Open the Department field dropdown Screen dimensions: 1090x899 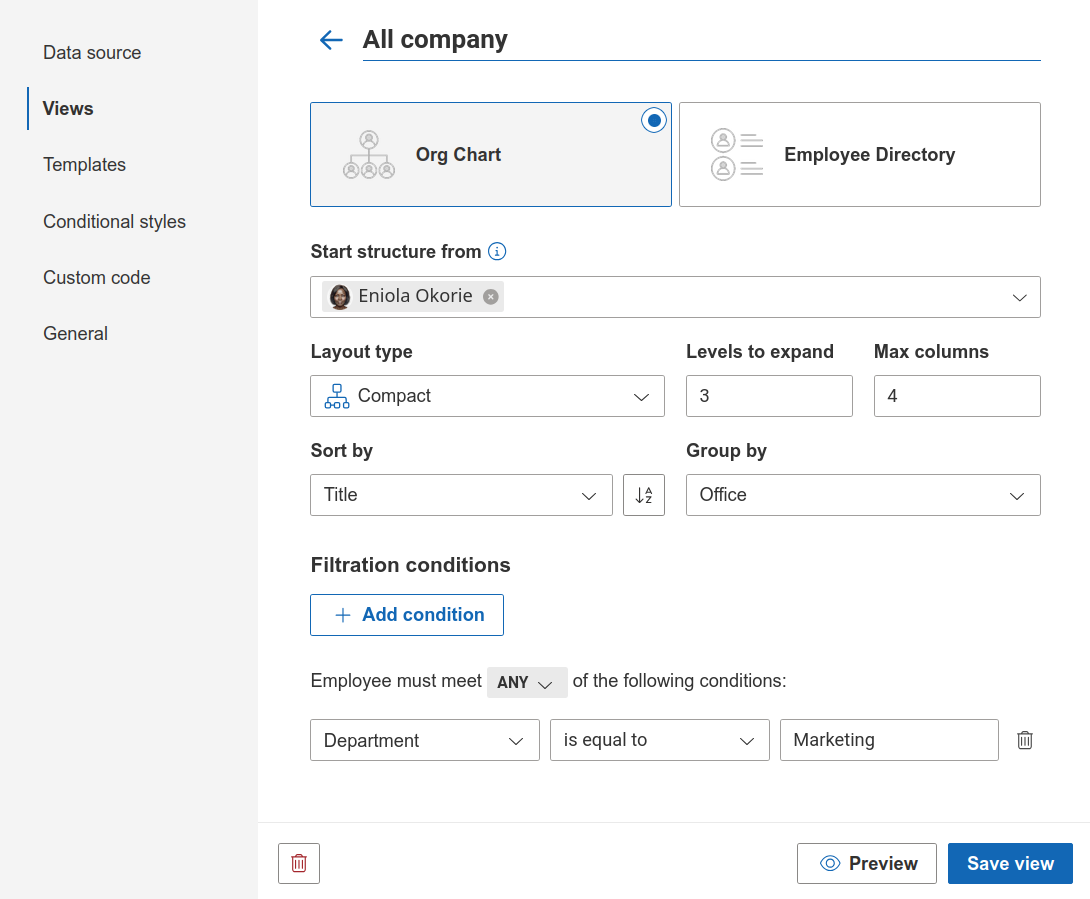tap(425, 740)
